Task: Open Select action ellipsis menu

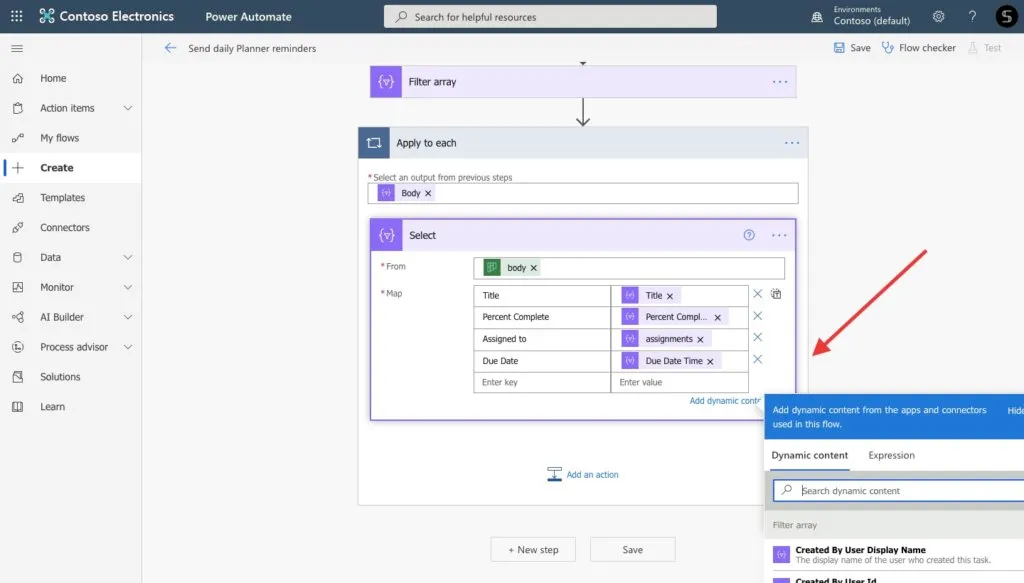Action: tap(779, 235)
